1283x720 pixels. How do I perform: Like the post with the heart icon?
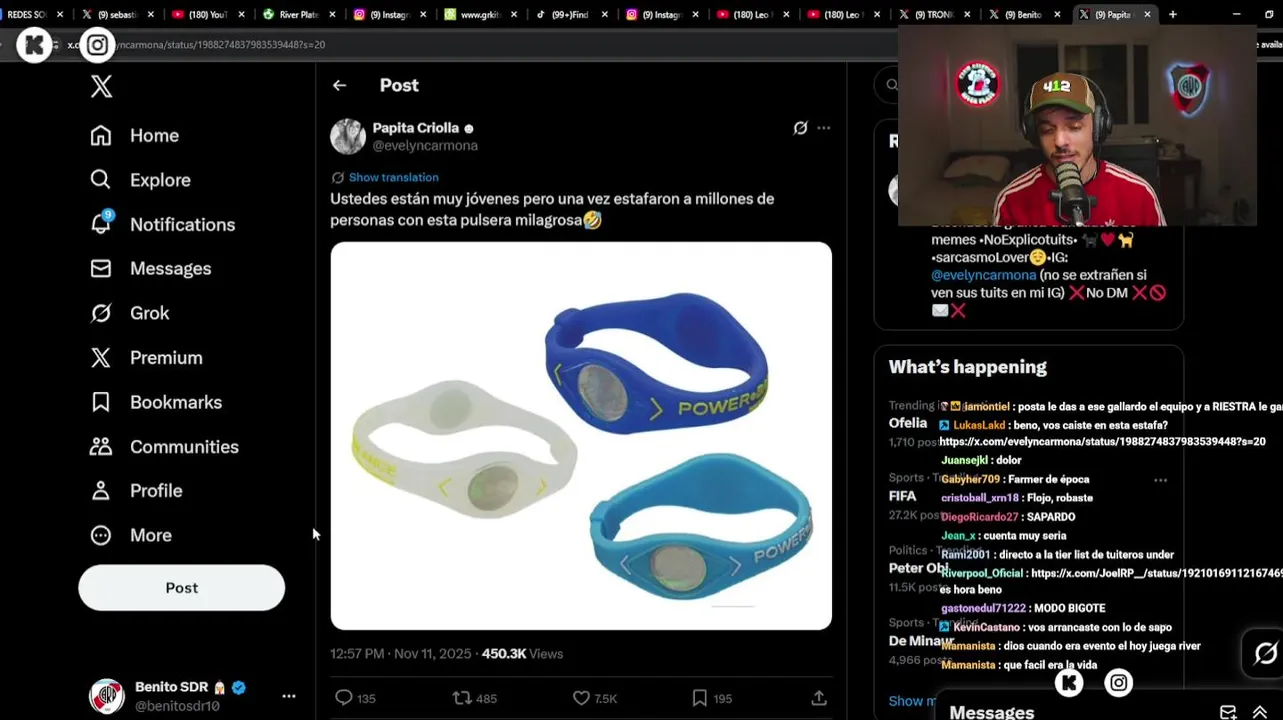click(x=581, y=698)
